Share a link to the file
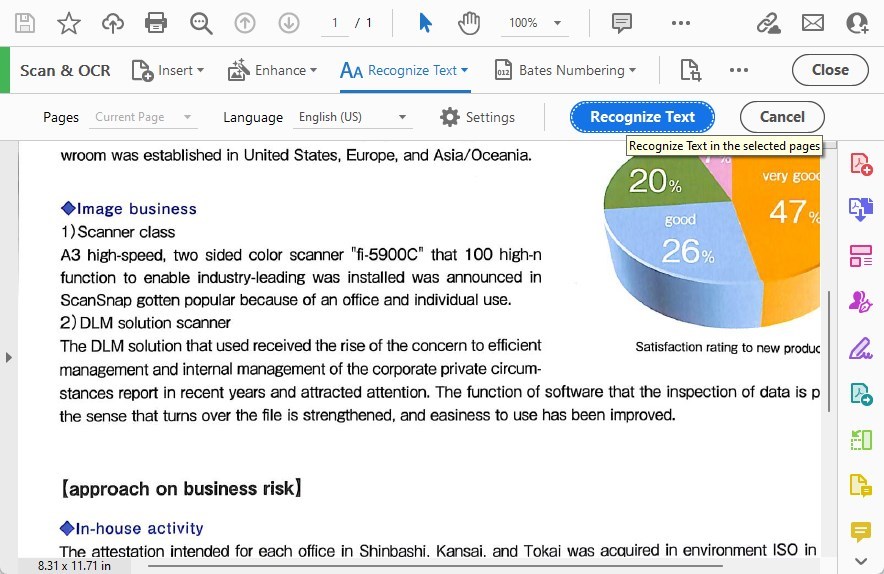This screenshot has width=884, height=574. click(768, 23)
